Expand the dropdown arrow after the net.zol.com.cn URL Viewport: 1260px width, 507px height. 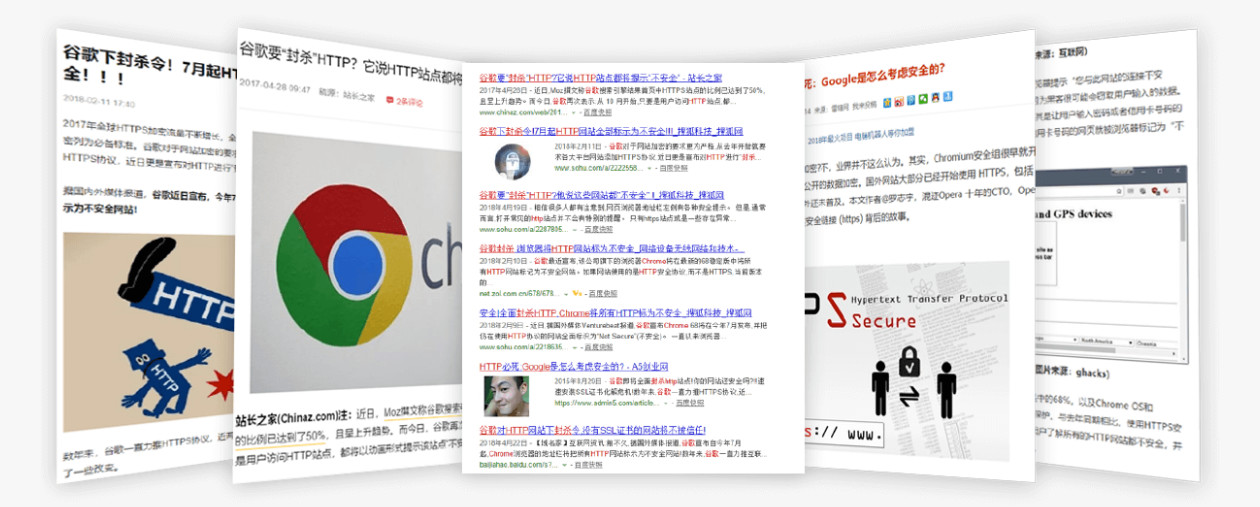click(x=566, y=294)
